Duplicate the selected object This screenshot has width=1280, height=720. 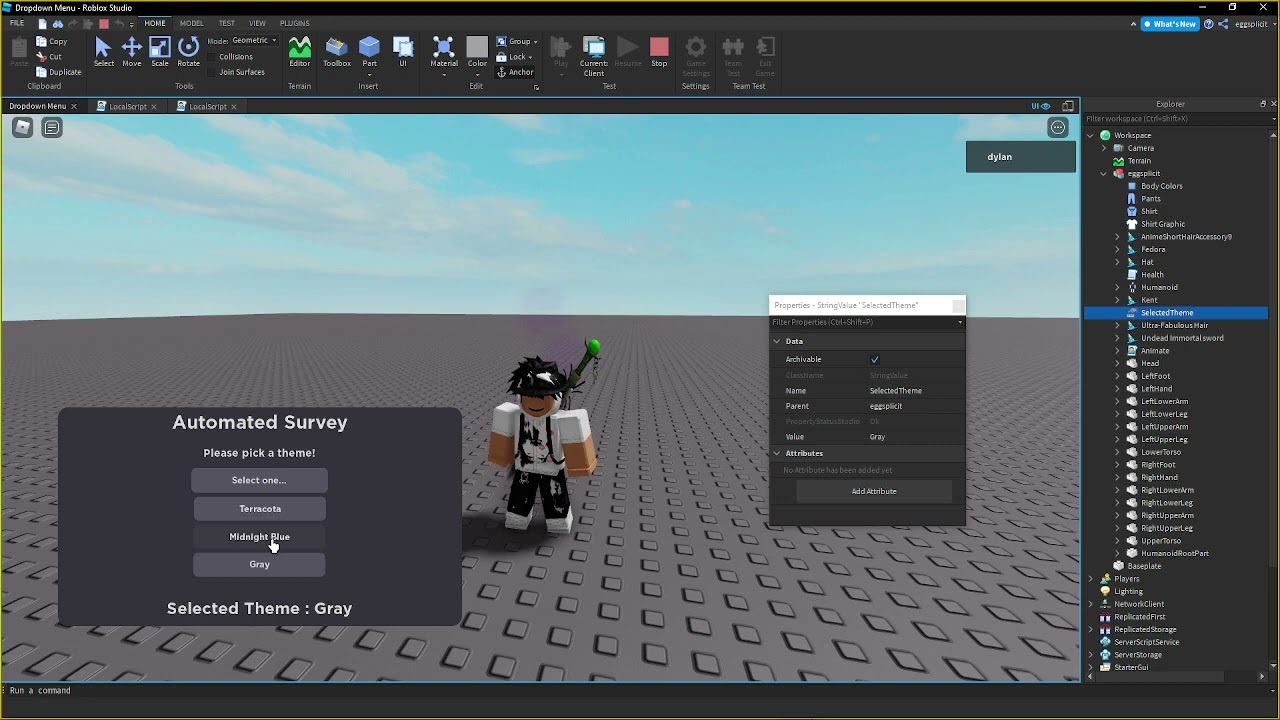(x=59, y=72)
